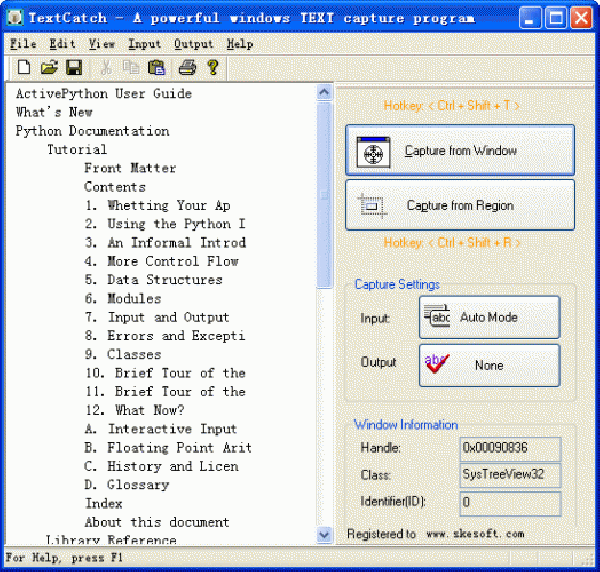The width and height of the screenshot is (600, 572).
Task: Select line D. Glossary
Action: tap(127, 485)
